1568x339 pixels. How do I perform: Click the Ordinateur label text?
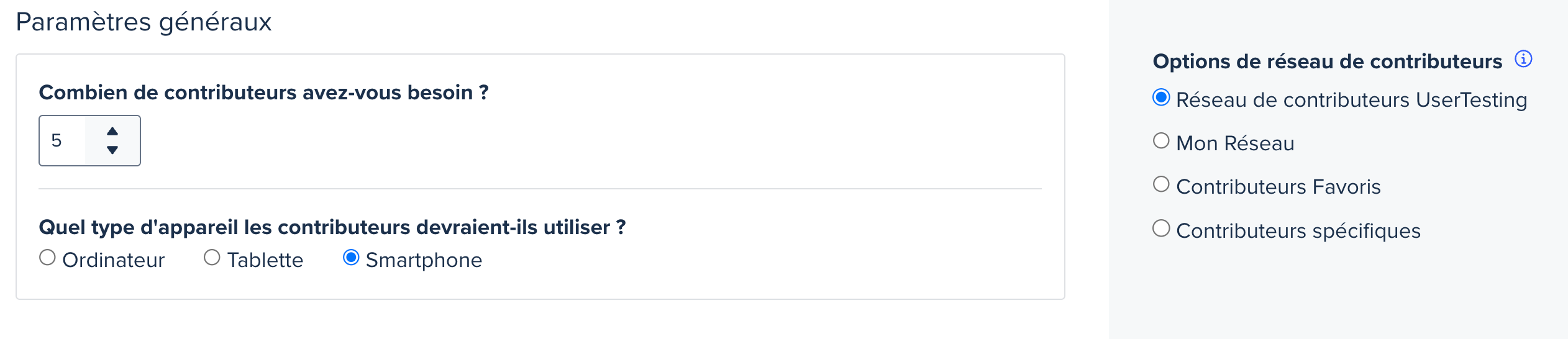pos(113,260)
